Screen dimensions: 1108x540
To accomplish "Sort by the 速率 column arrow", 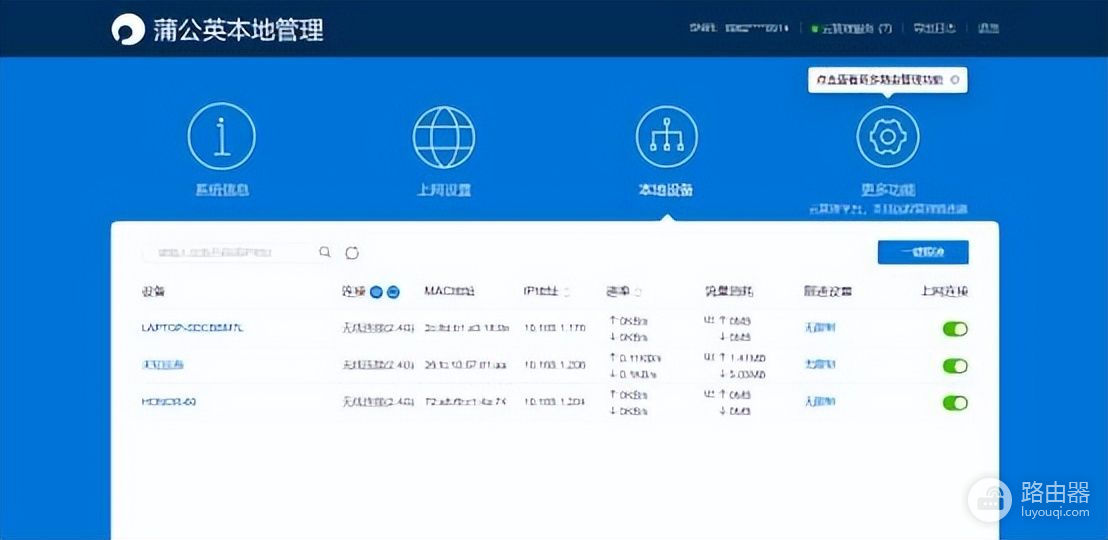I will [x=638, y=292].
